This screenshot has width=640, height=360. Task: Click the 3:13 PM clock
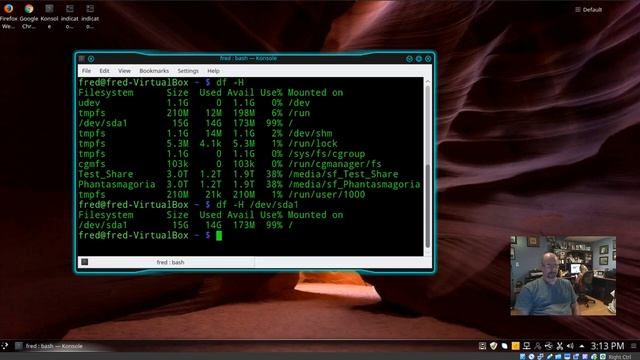click(x=607, y=346)
